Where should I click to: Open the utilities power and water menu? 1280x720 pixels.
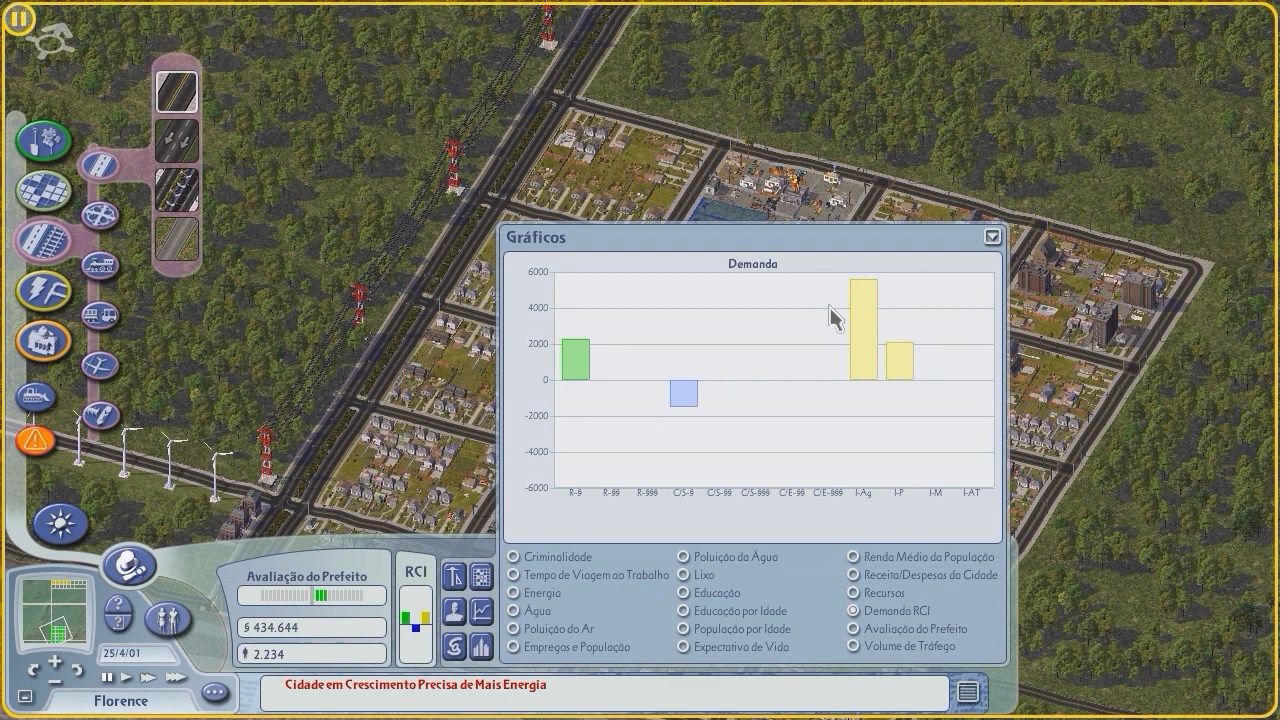click(x=43, y=290)
